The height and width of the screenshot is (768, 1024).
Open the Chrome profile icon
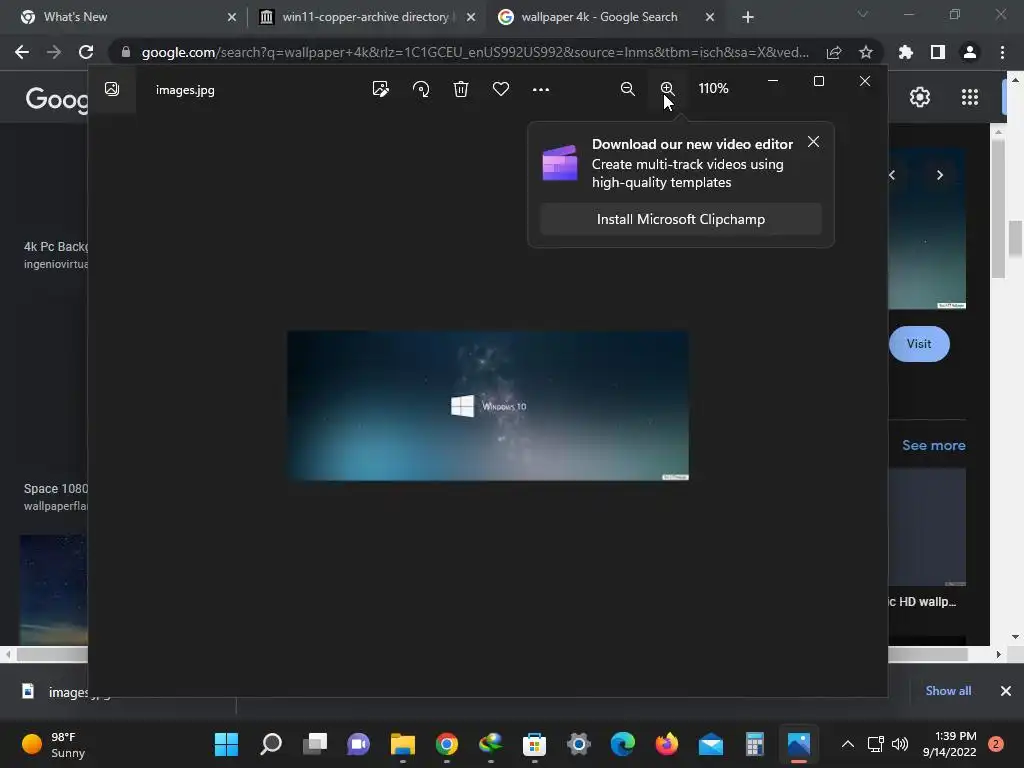[970, 52]
